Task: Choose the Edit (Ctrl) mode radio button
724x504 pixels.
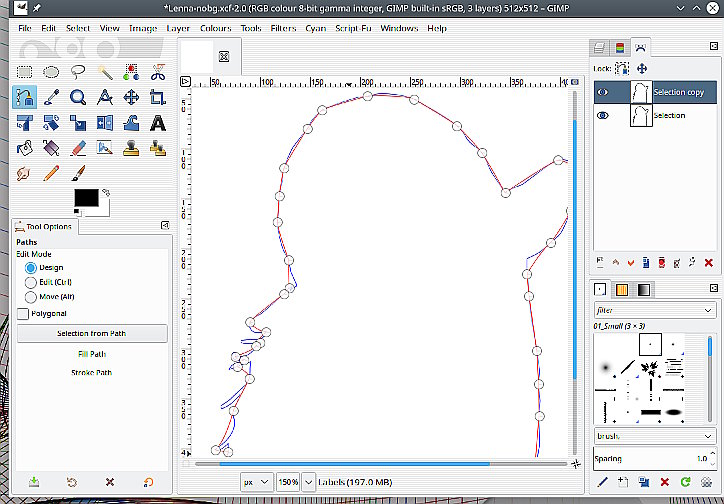Action: pyautogui.click(x=31, y=283)
